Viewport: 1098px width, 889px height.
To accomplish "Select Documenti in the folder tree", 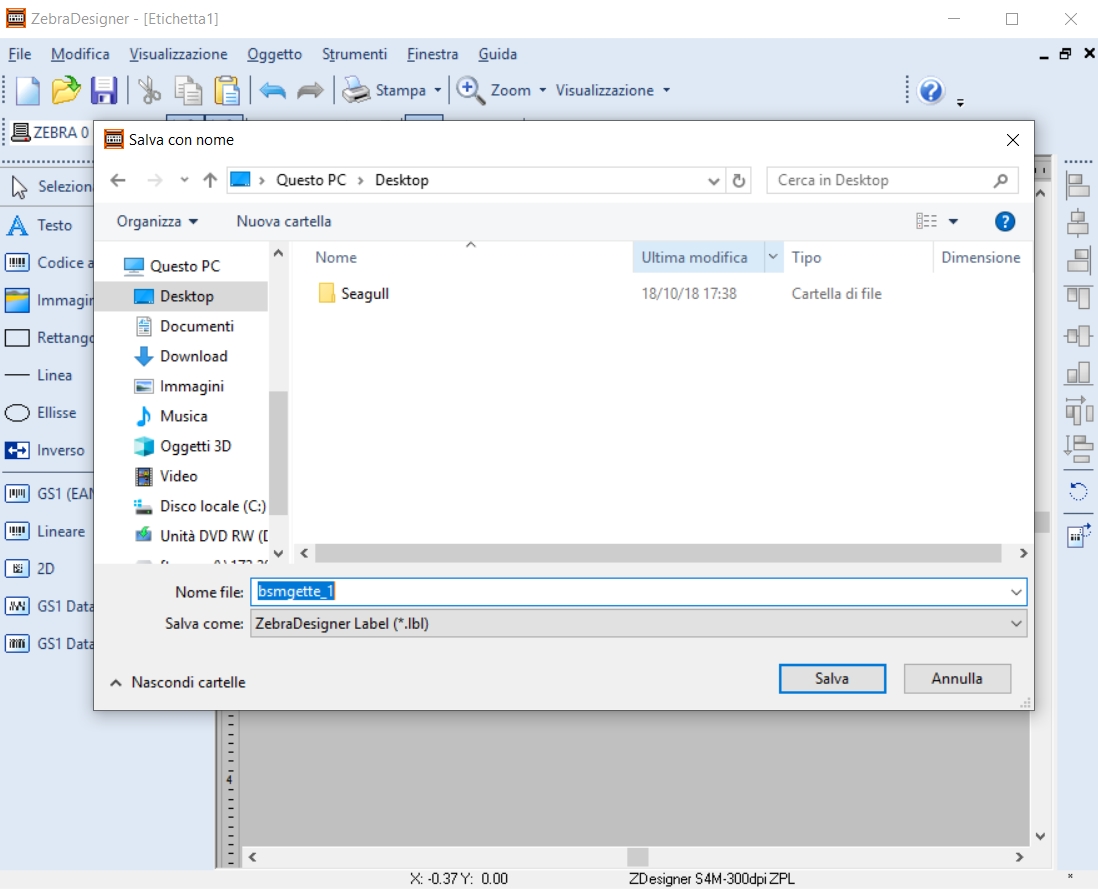I will pyautogui.click(x=182, y=326).
